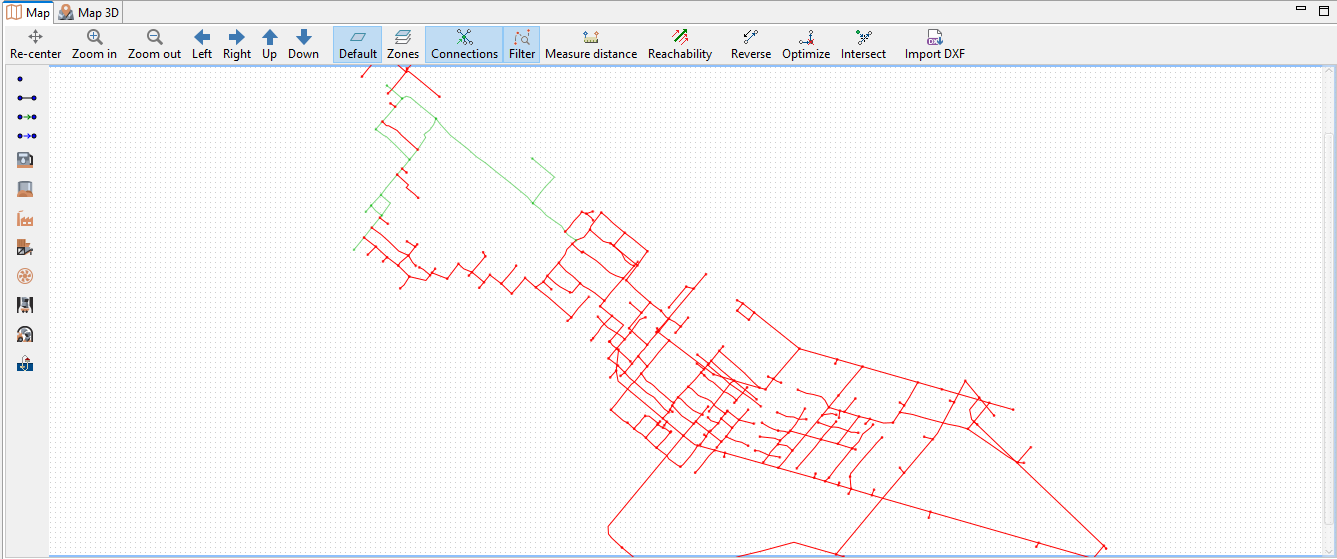This screenshot has width=1337, height=559.
Task: Toggle the Default view mode
Action: [x=358, y=45]
